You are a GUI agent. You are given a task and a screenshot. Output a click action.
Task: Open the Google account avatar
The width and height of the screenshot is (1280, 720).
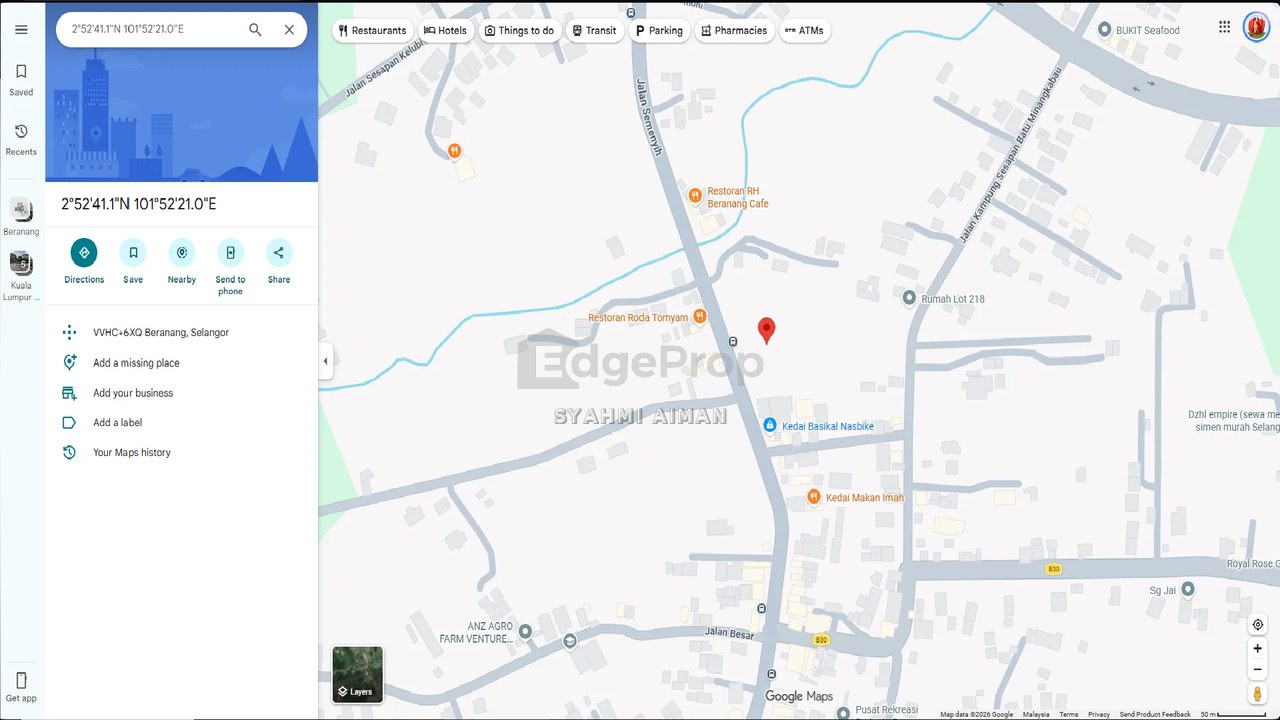click(1256, 27)
